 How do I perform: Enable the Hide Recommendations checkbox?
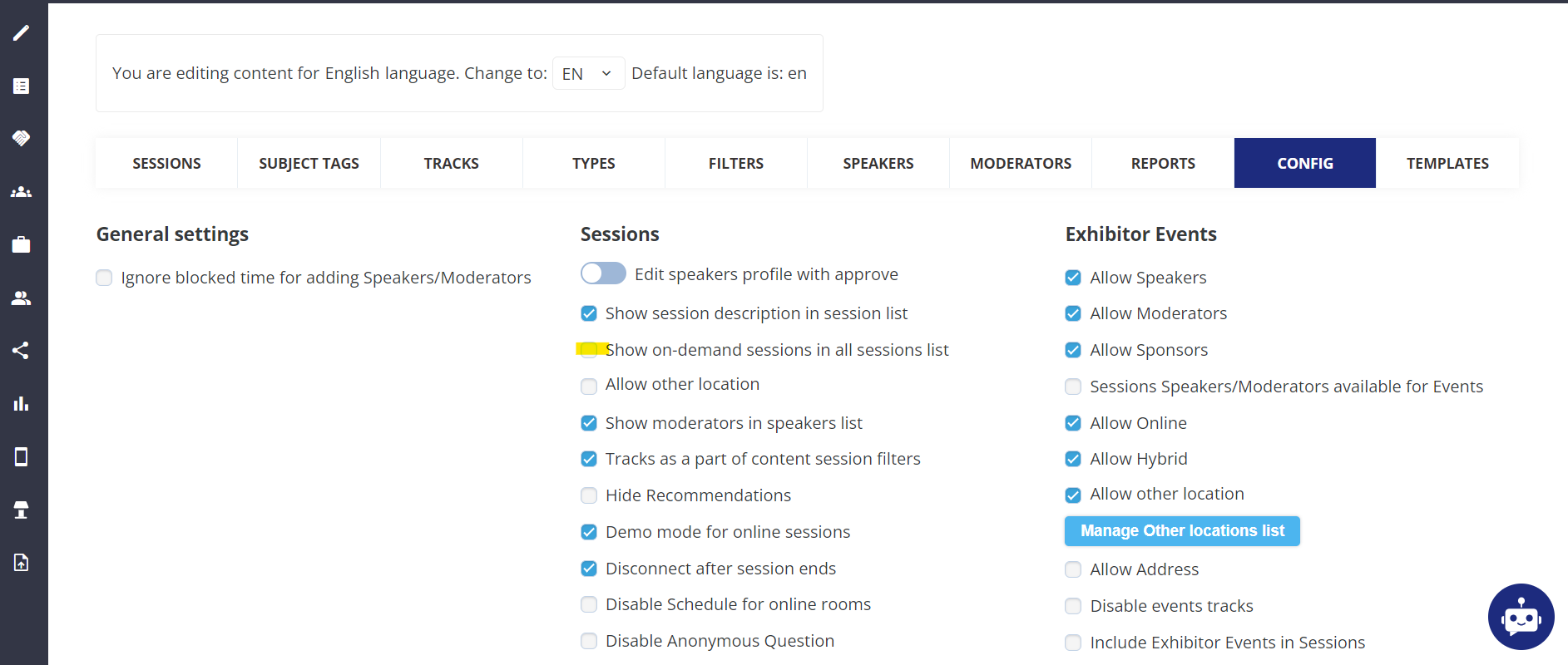pyautogui.click(x=589, y=495)
